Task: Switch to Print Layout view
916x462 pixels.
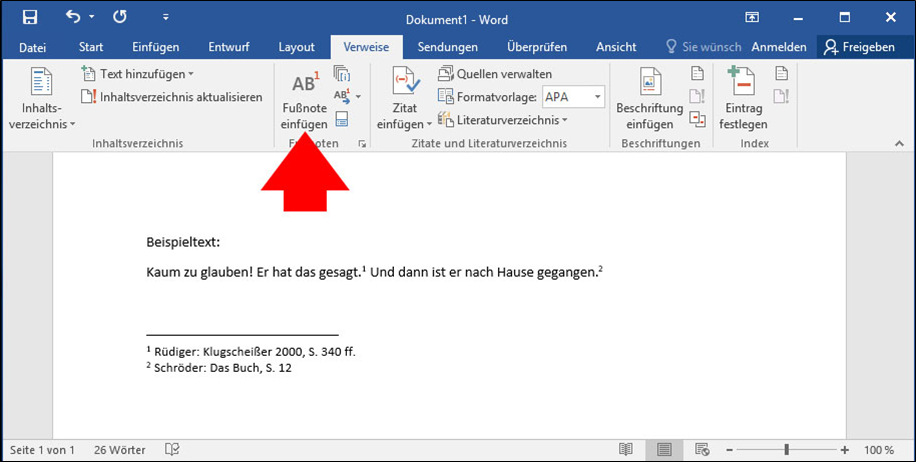Action: point(664,450)
